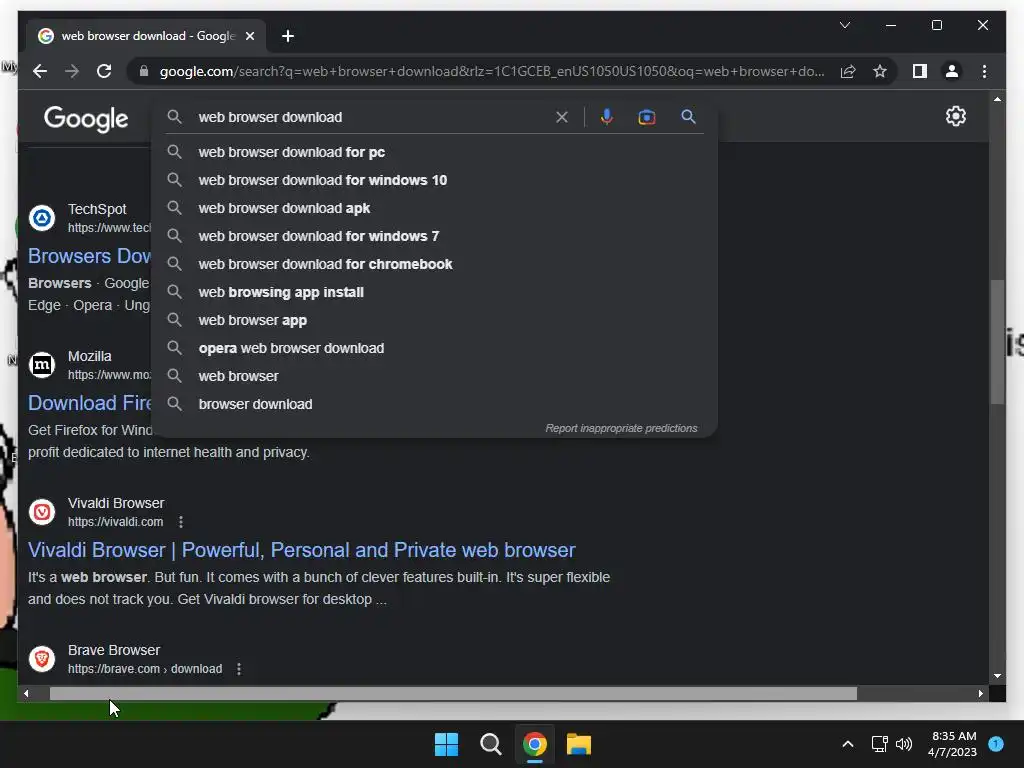This screenshot has width=1024, height=768.
Task: Click the Mozilla site favicon
Action: tap(42, 364)
